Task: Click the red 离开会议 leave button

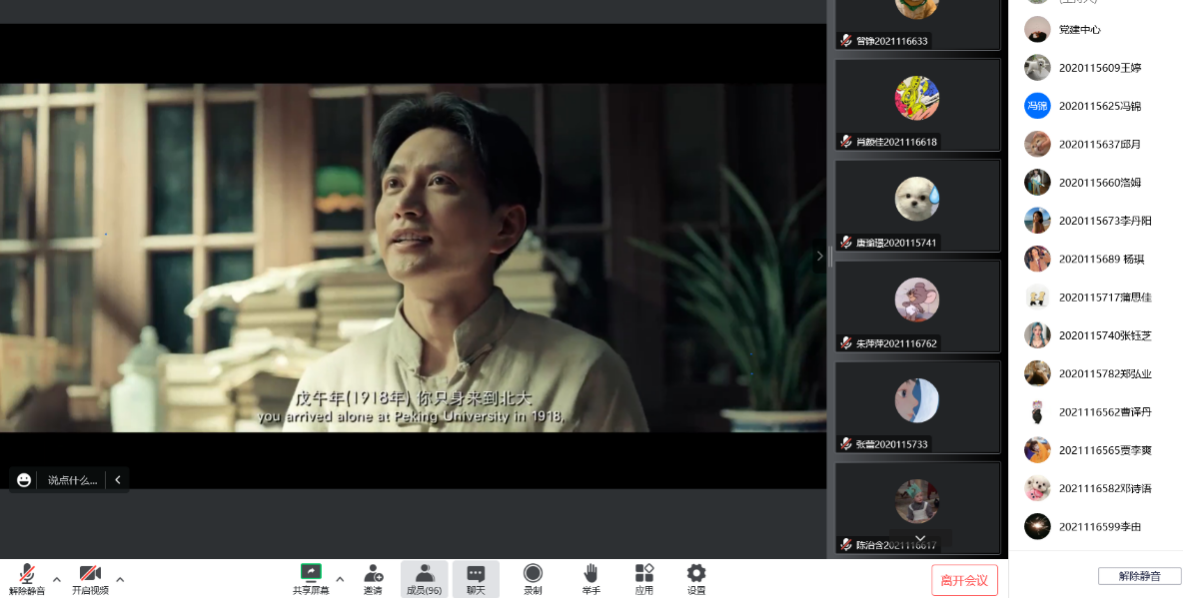Action: 964,580
